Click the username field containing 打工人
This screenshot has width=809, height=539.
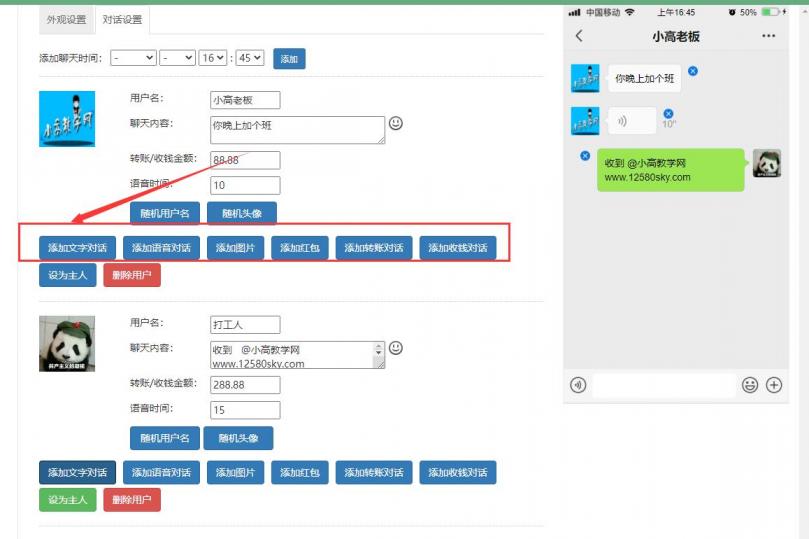point(245,324)
